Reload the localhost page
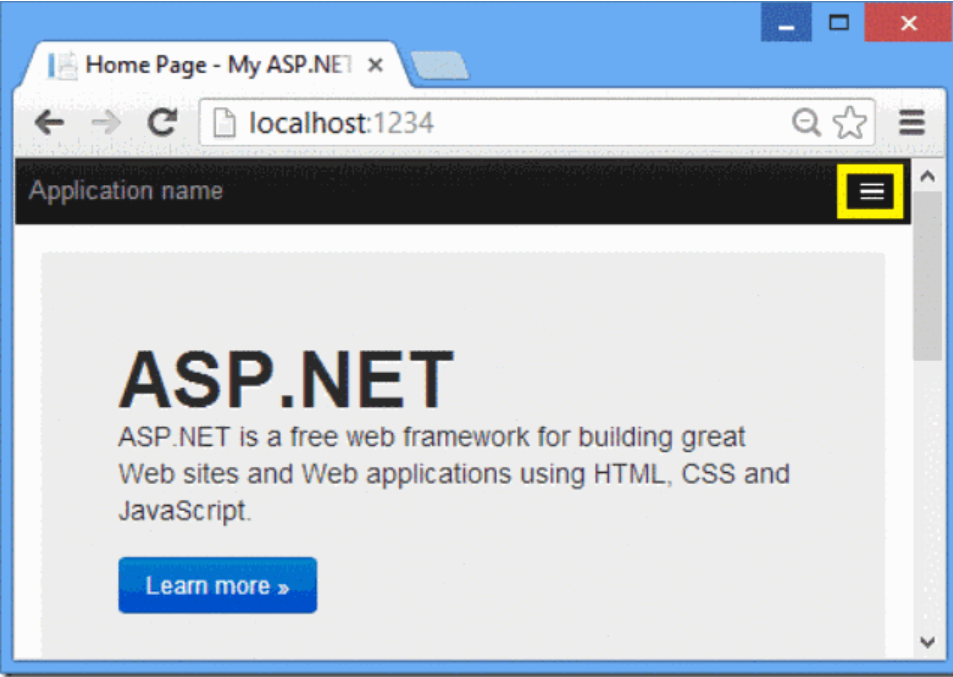 pos(162,123)
